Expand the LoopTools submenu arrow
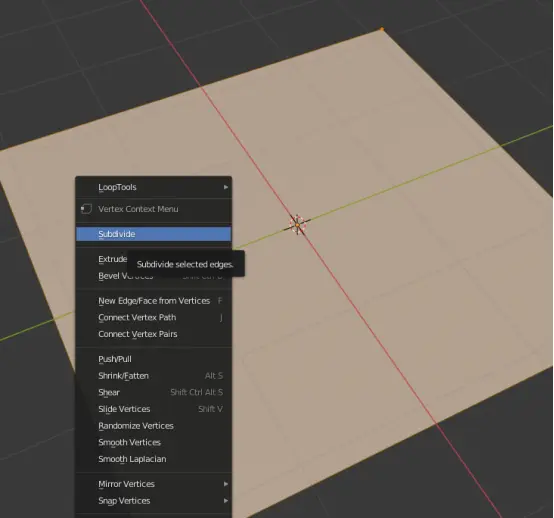The image size is (554, 518). point(226,187)
